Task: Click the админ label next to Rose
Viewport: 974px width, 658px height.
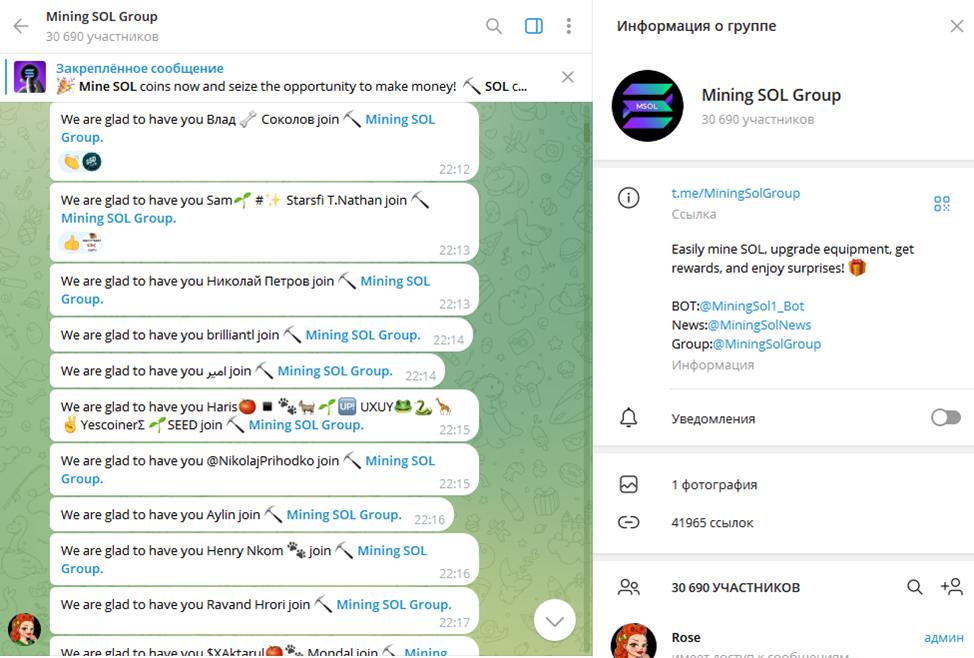Action: click(944, 637)
